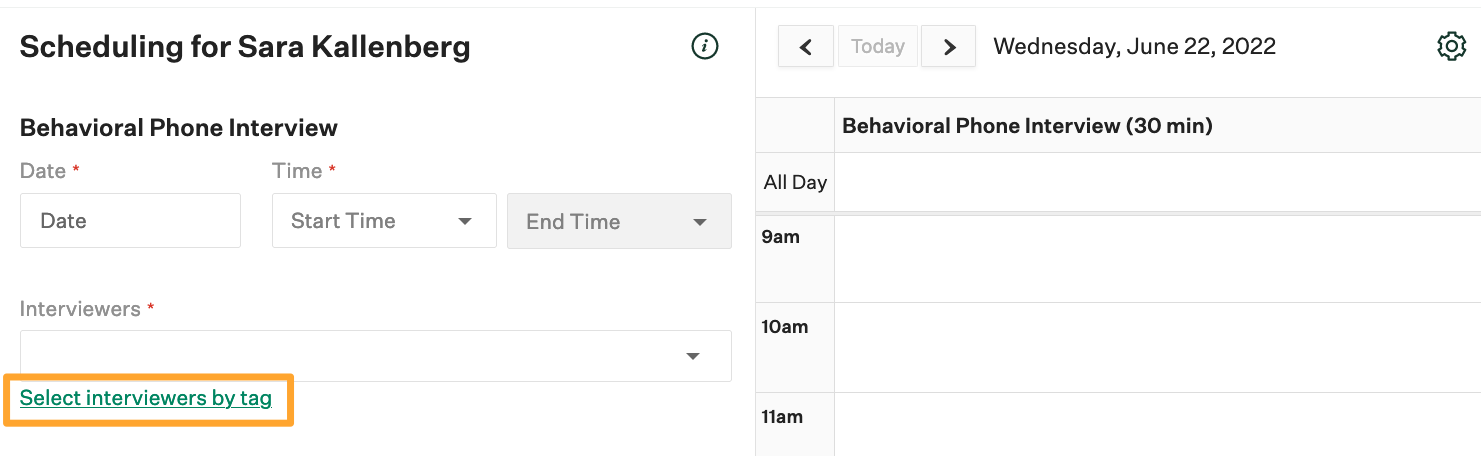Click the Today button

click(878, 47)
